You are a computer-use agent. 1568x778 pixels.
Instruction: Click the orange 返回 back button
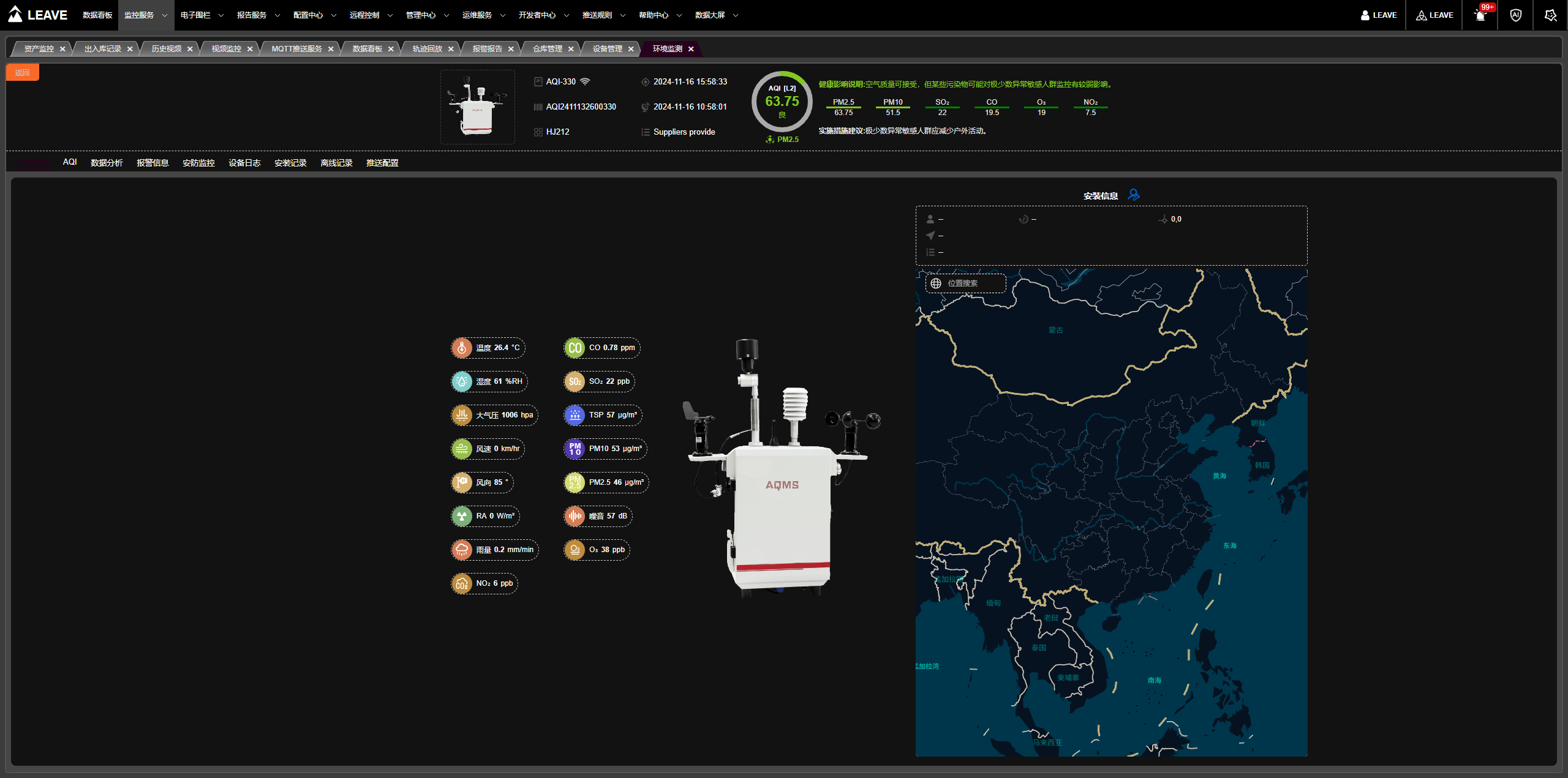(23, 72)
